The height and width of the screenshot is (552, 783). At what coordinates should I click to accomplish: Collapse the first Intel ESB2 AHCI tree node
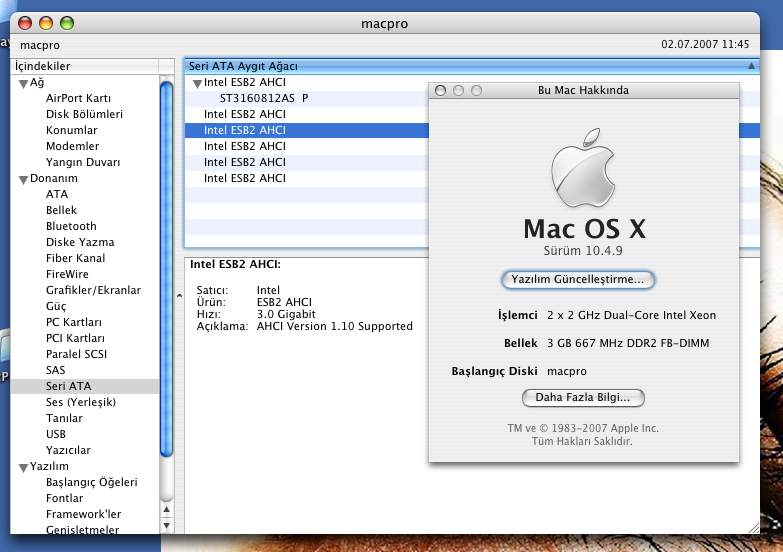point(197,83)
